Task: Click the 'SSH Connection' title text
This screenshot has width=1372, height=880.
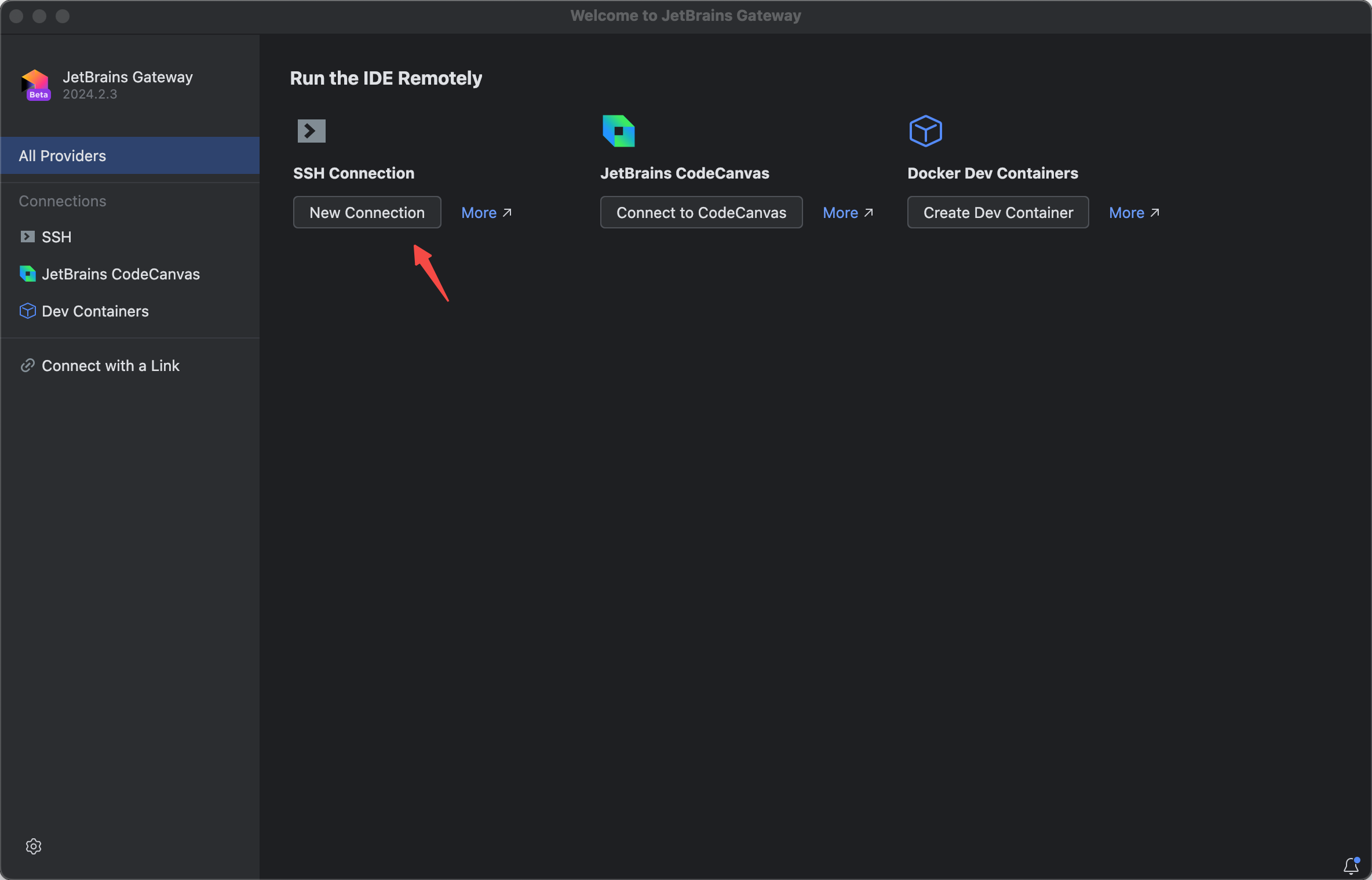Action: (x=353, y=173)
